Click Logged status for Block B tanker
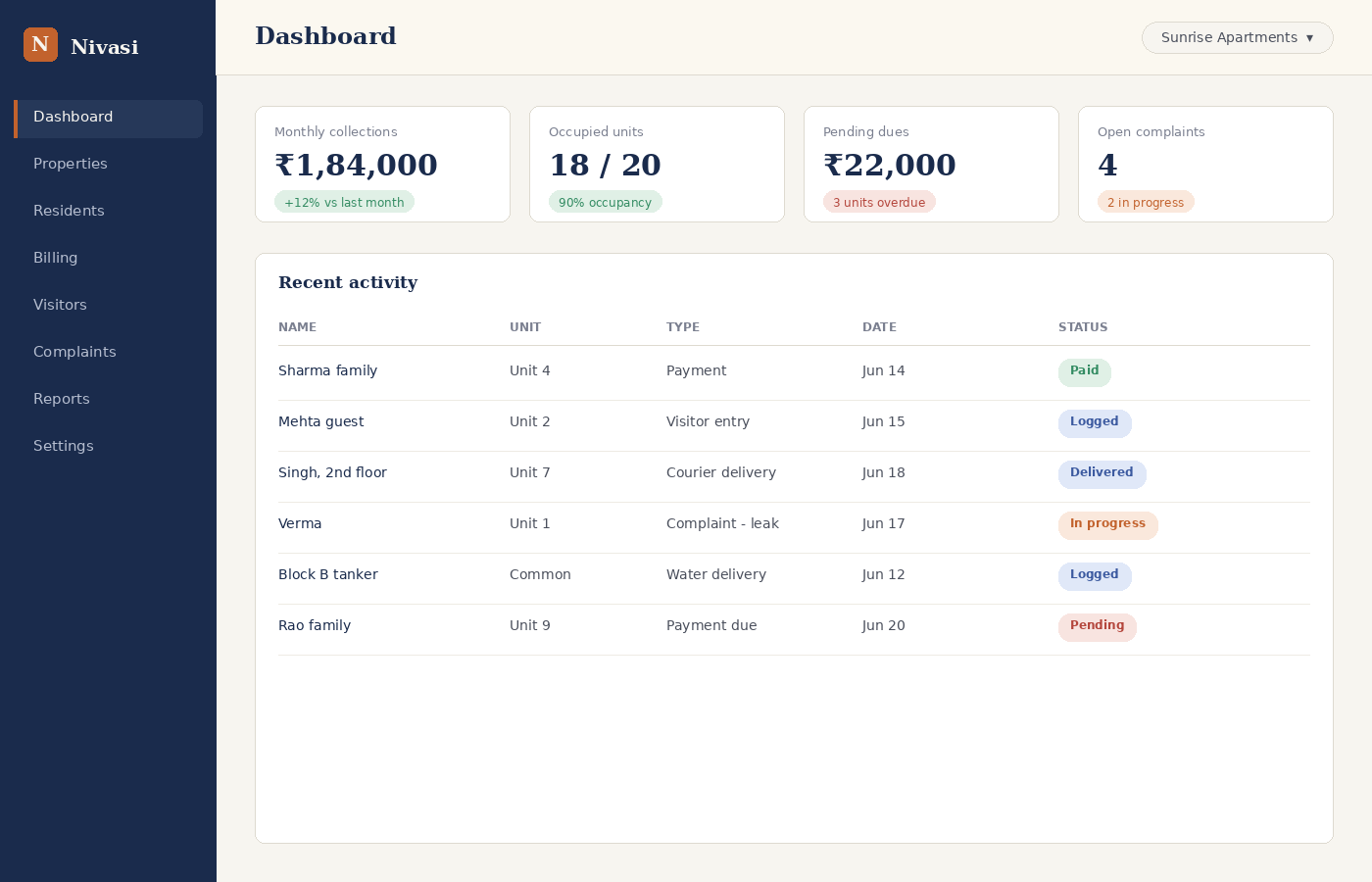 [1095, 575]
